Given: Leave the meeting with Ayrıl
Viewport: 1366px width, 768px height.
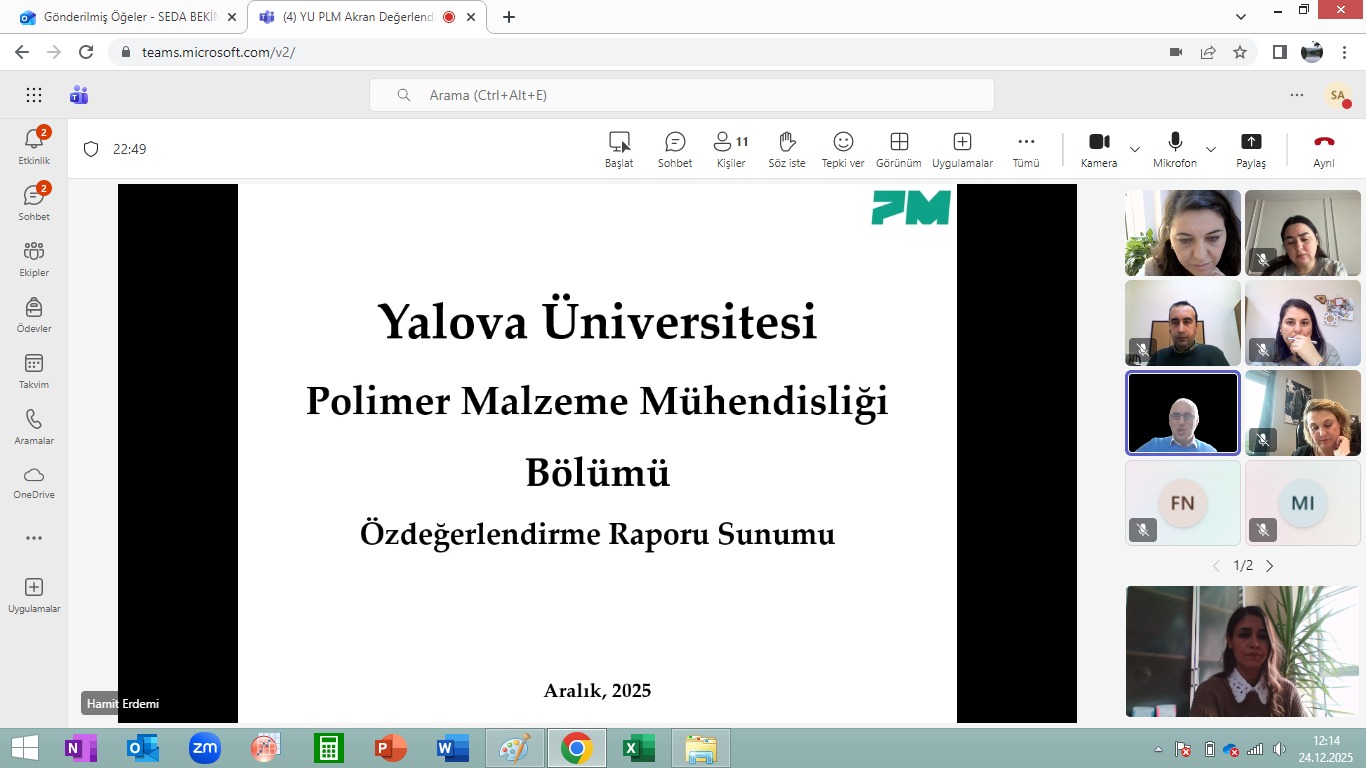Looking at the screenshot, I should click(x=1324, y=149).
